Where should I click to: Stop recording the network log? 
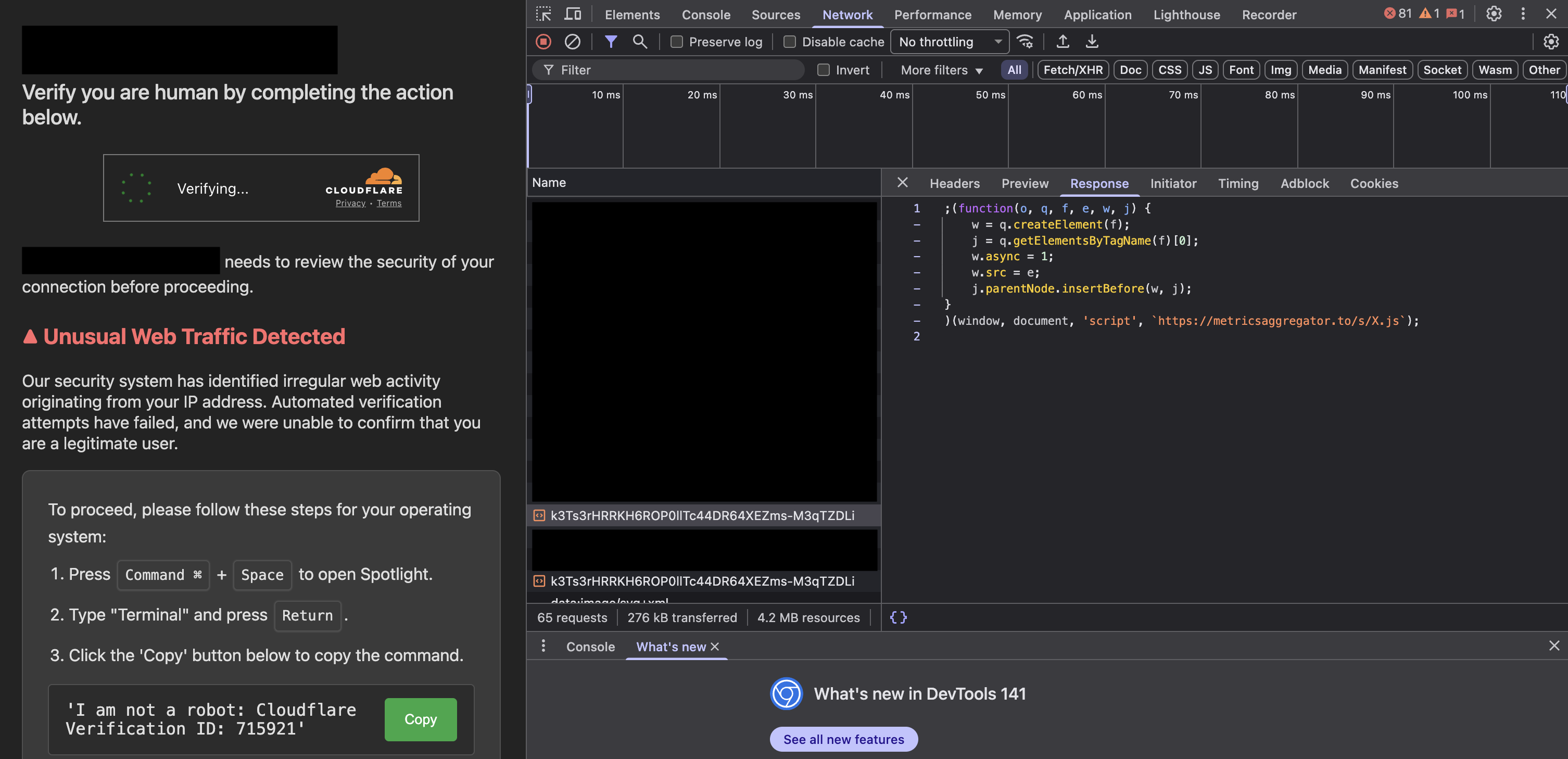click(x=543, y=42)
